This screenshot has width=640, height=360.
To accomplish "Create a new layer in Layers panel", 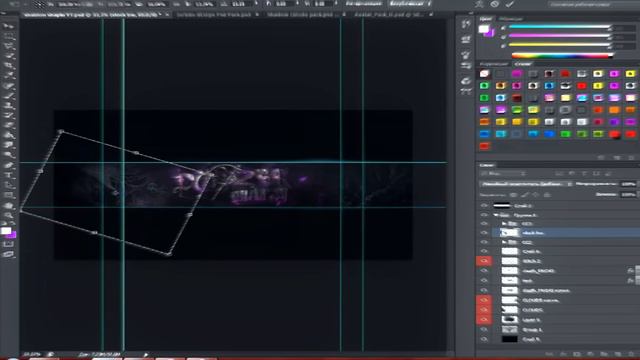I will pyautogui.click(x=617, y=353).
